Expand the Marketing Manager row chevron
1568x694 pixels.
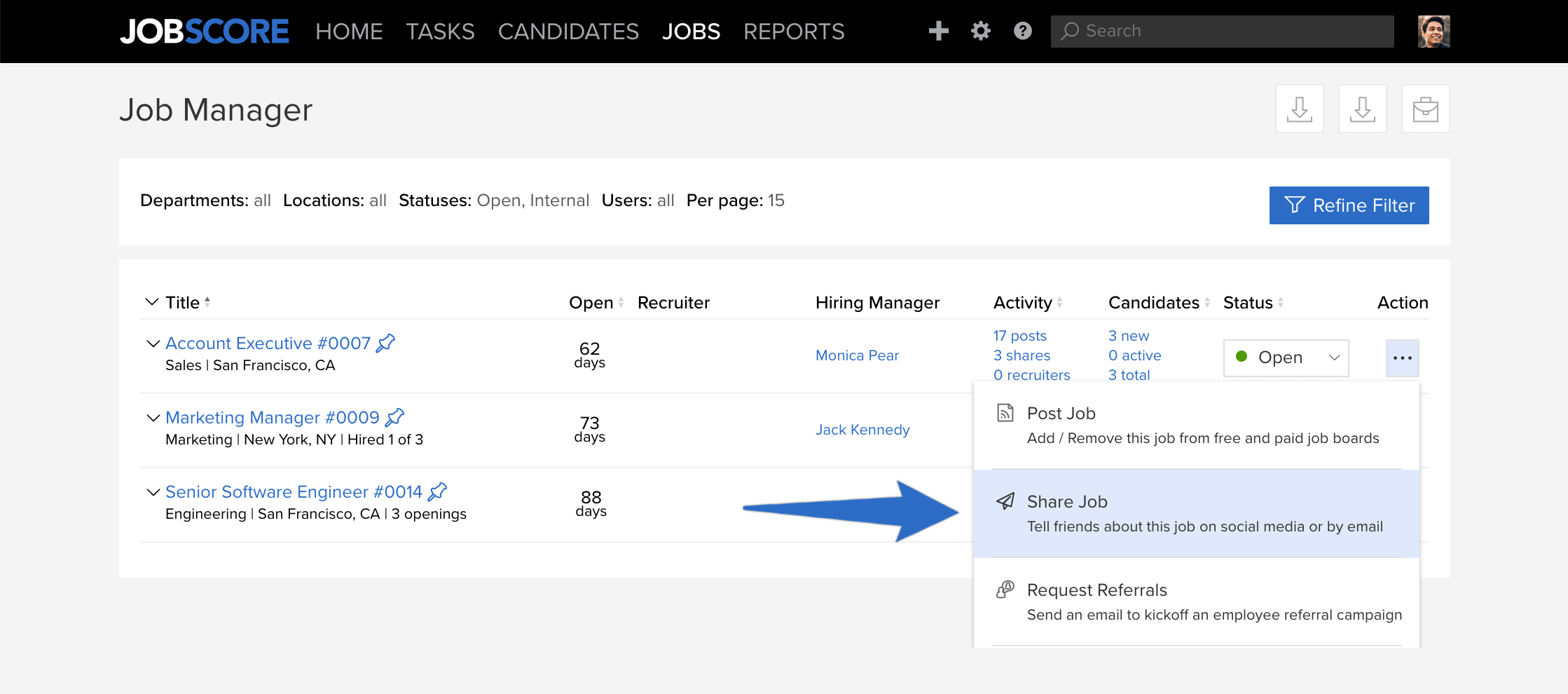pos(153,418)
